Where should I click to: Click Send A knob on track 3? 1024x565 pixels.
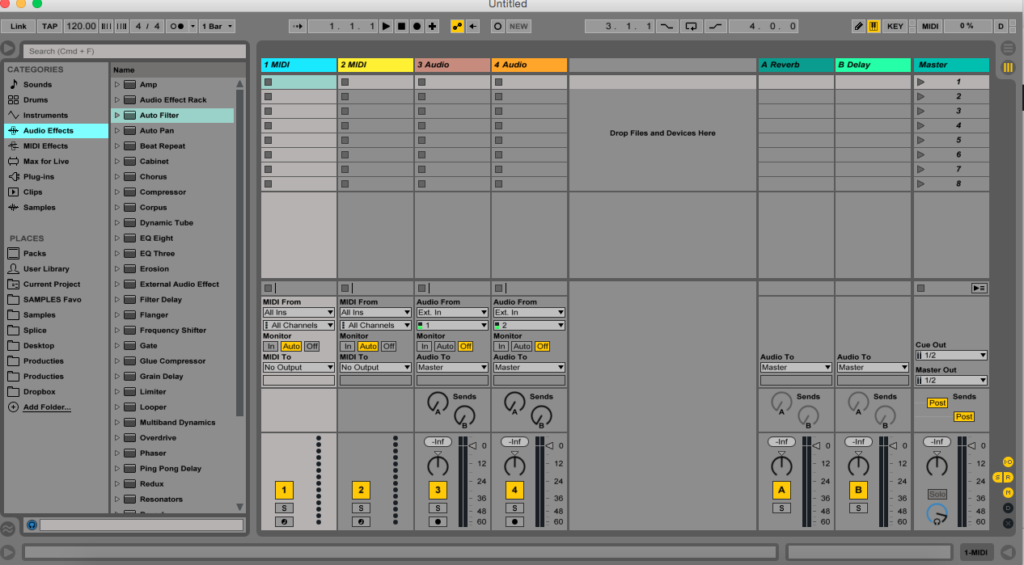[438, 402]
